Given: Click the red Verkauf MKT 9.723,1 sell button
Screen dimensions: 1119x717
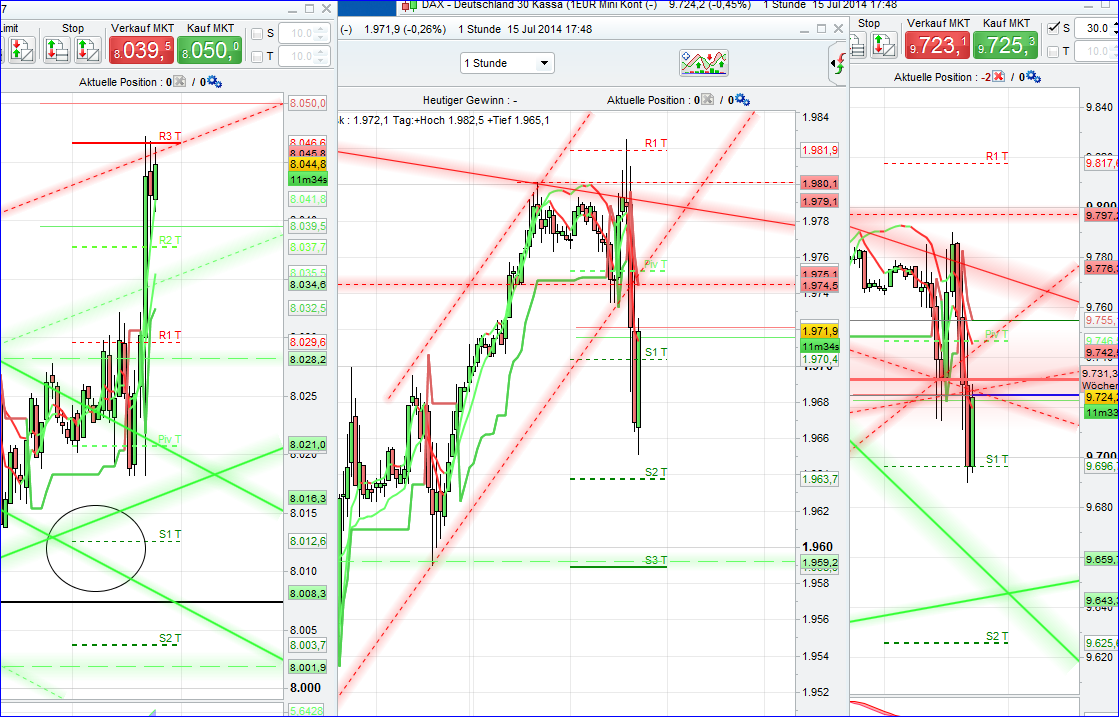Looking at the screenshot, I should 936,44.
